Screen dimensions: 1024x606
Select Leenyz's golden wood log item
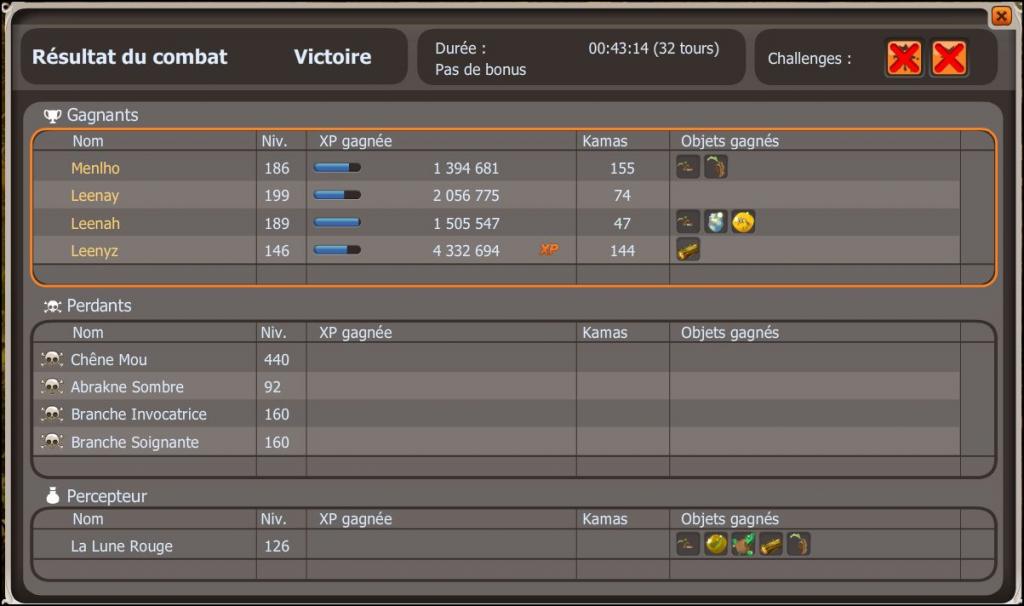(688, 249)
